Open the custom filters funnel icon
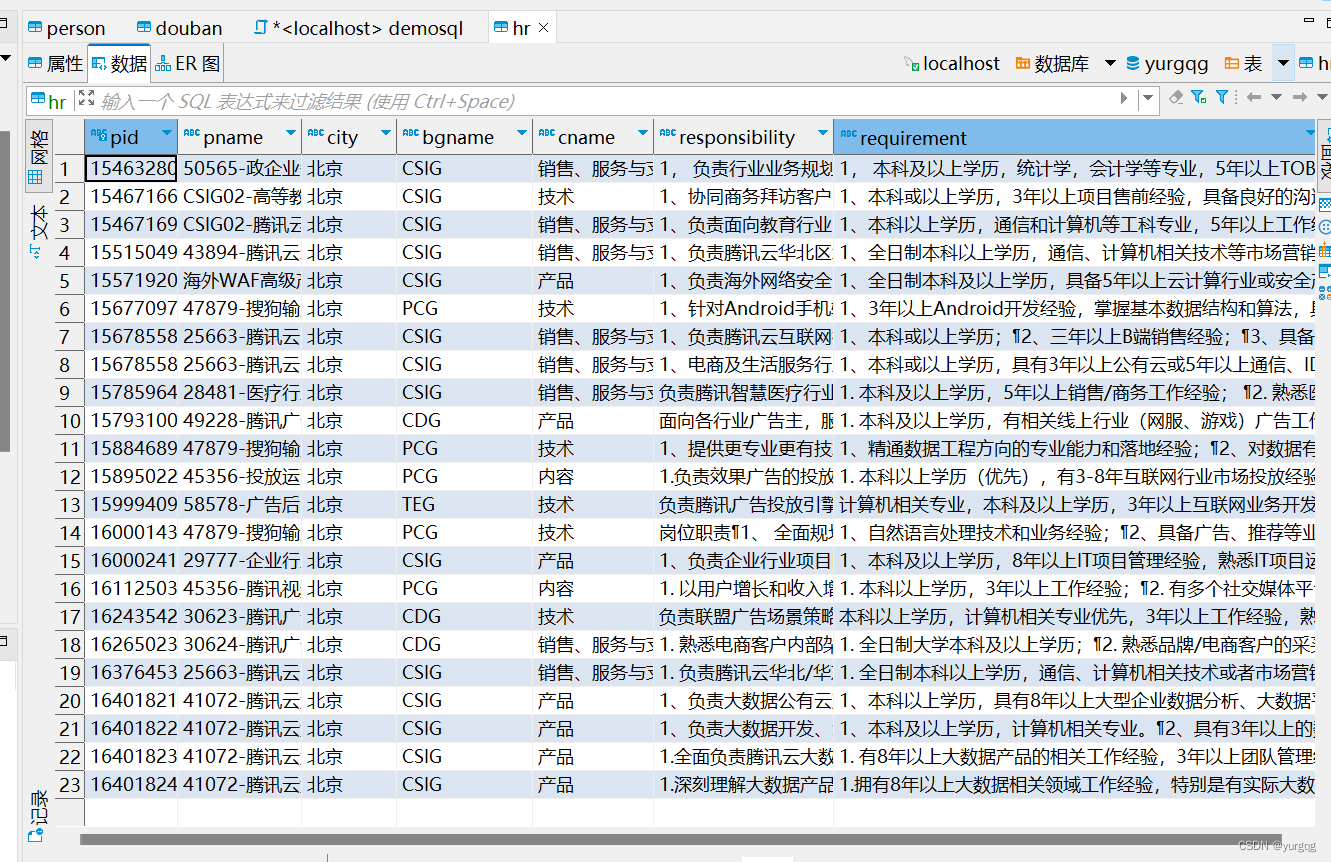Viewport: 1331px width, 862px height. coord(1222,97)
